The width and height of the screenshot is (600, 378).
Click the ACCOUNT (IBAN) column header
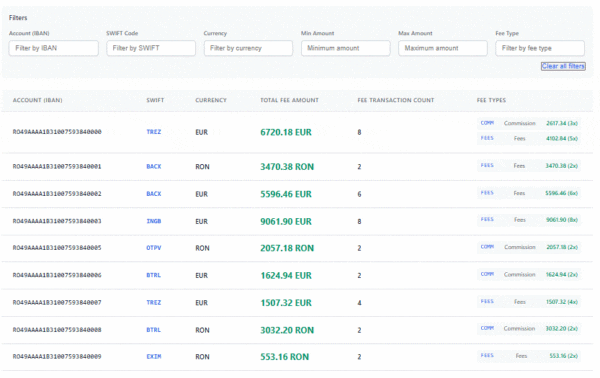38,100
